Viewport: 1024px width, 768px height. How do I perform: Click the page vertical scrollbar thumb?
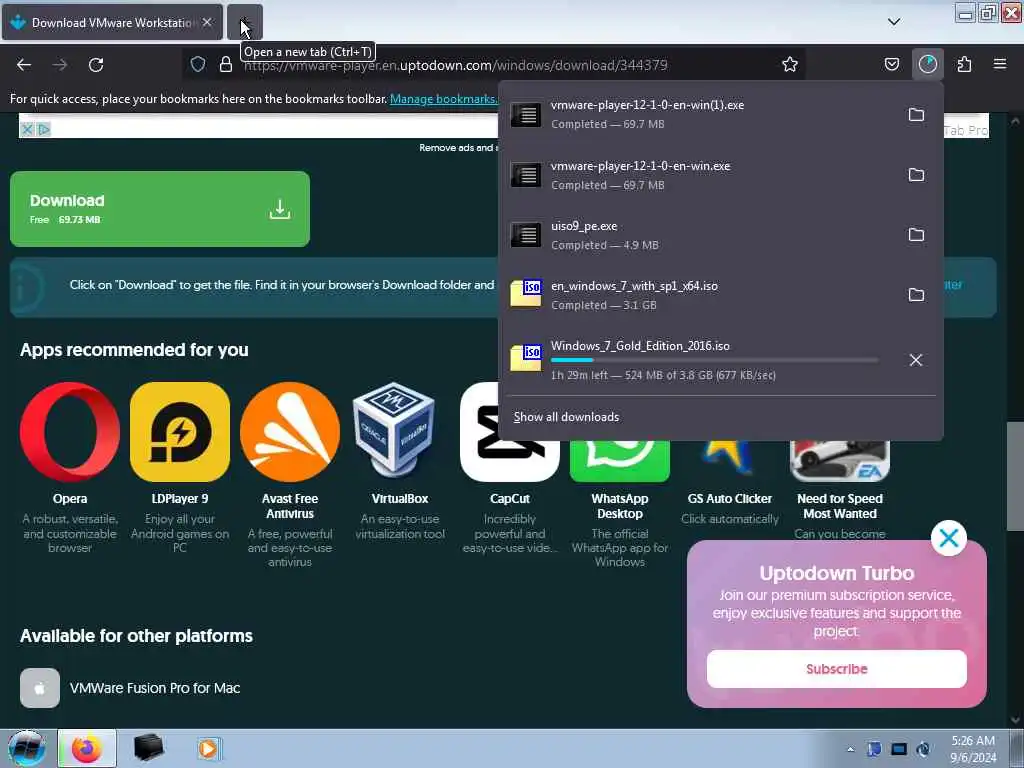click(x=1015, y=476)
